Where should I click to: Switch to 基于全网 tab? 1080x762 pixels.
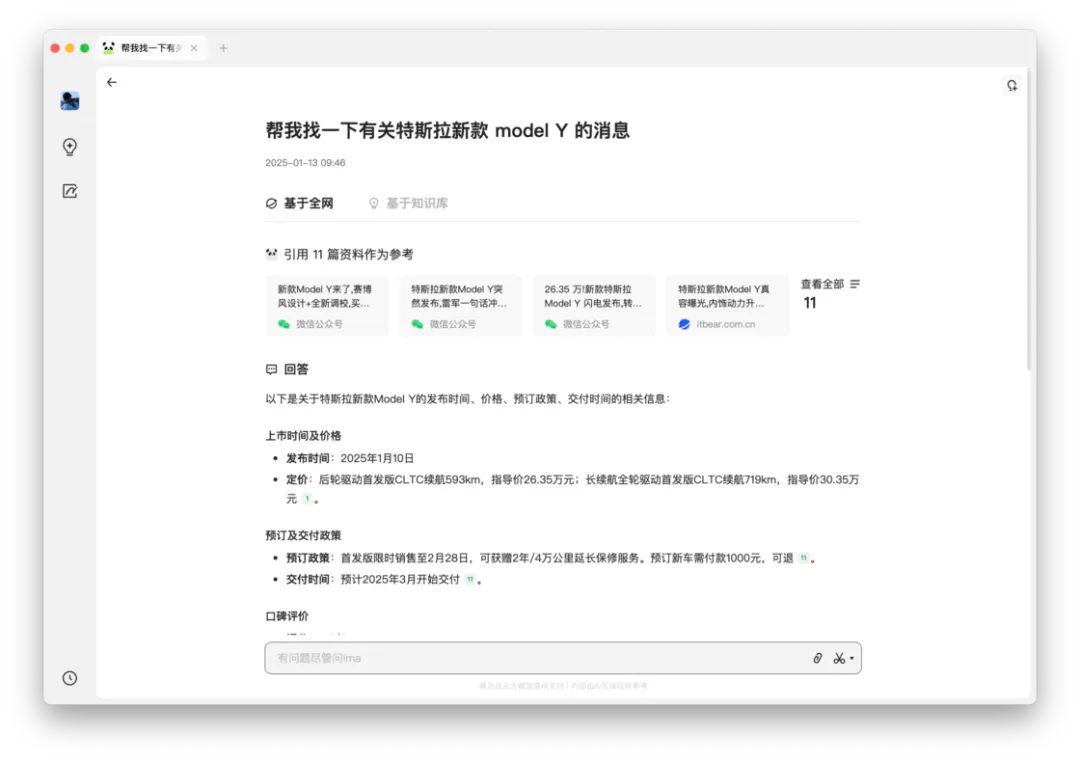coord(300,203)
